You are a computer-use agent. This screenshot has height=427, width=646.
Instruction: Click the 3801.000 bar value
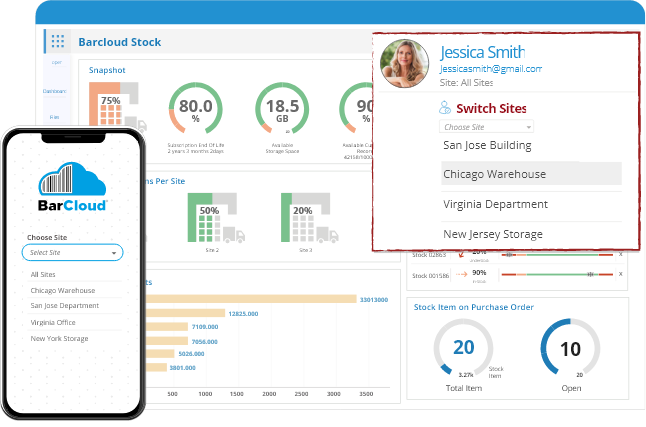183,368
